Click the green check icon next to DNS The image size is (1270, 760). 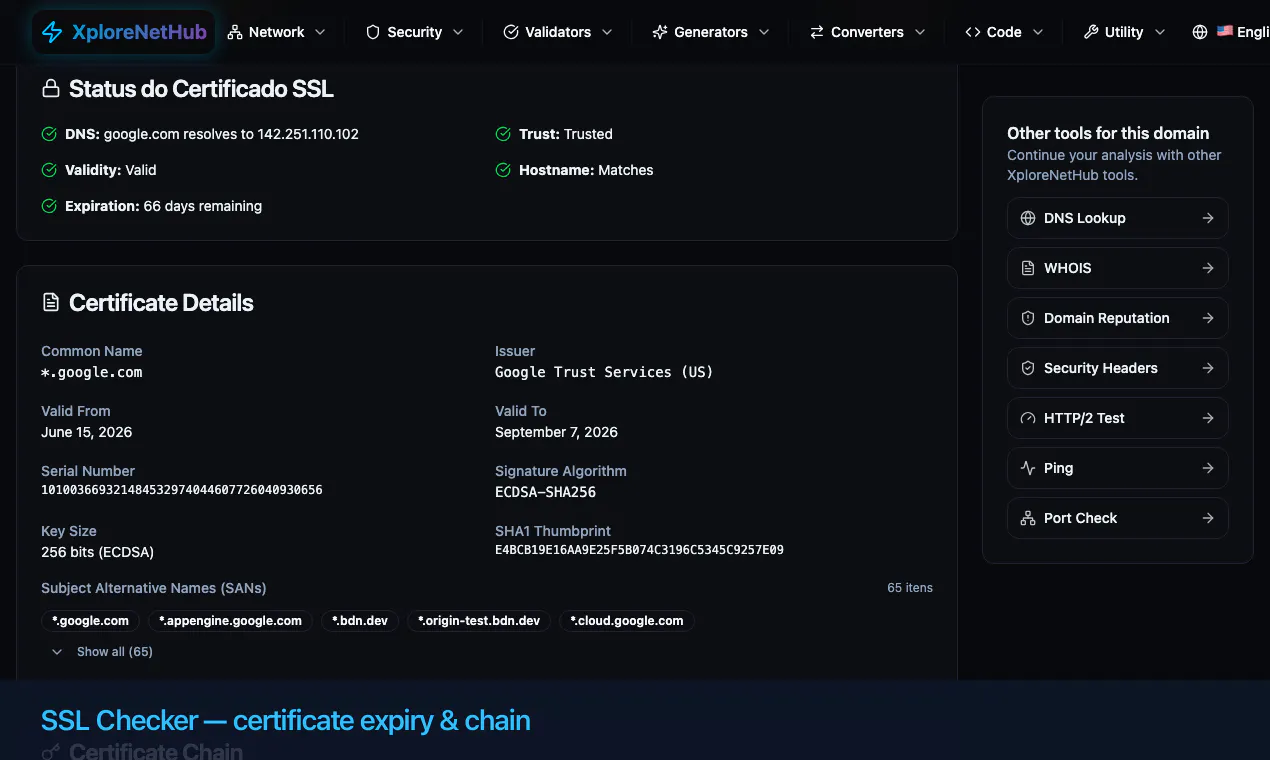pos(49,134)
